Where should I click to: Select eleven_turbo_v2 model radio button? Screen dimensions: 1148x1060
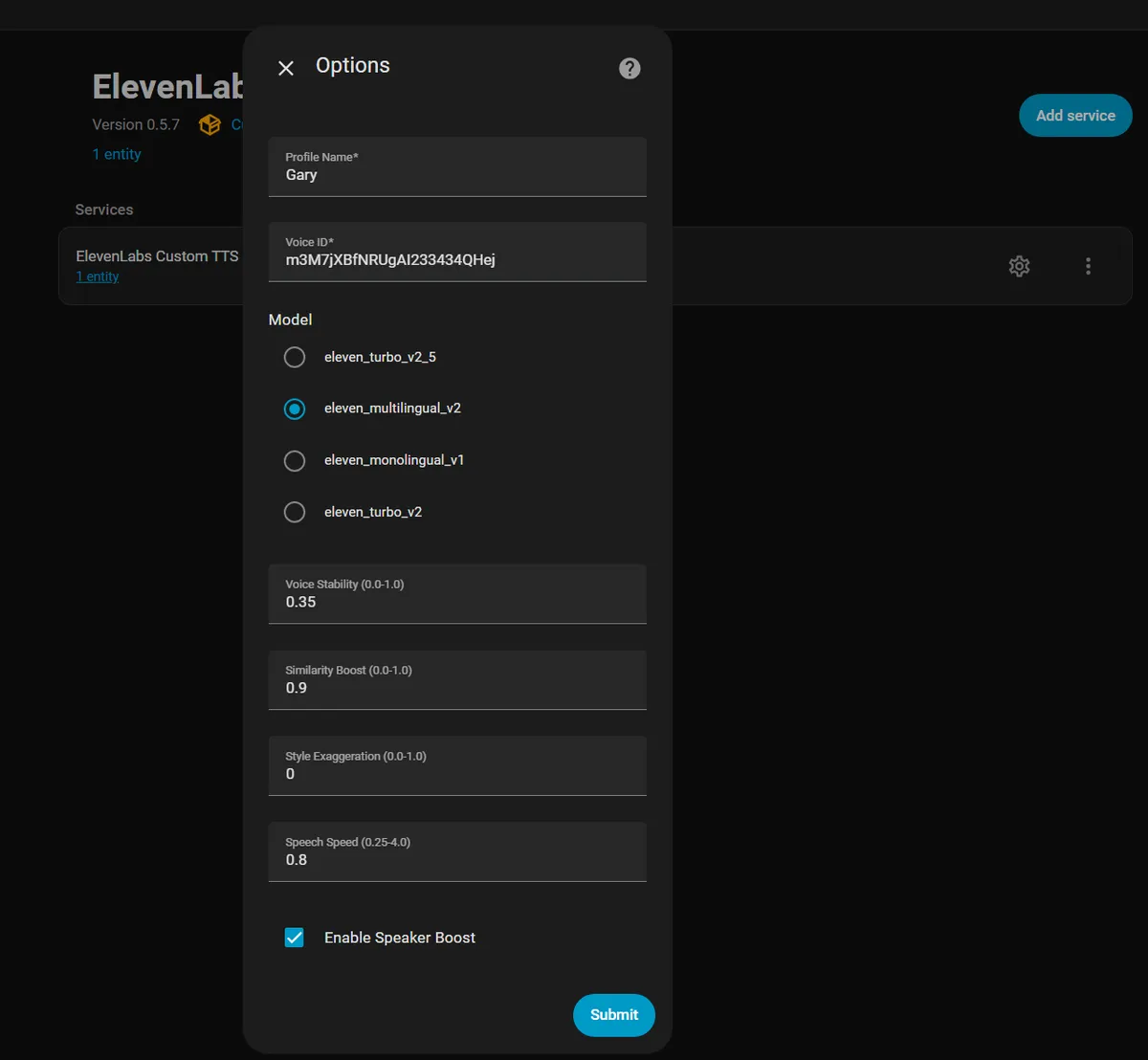click(x=295, y=512)
